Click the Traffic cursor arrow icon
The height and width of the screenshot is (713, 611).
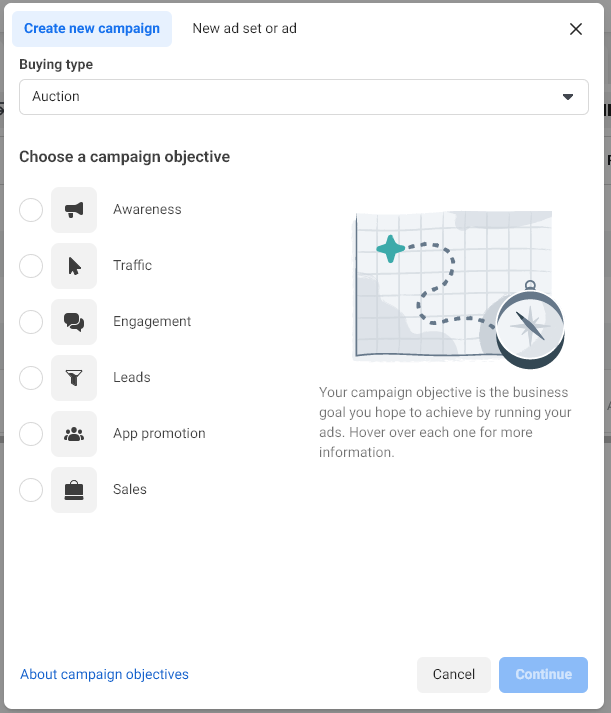(74, 266)
